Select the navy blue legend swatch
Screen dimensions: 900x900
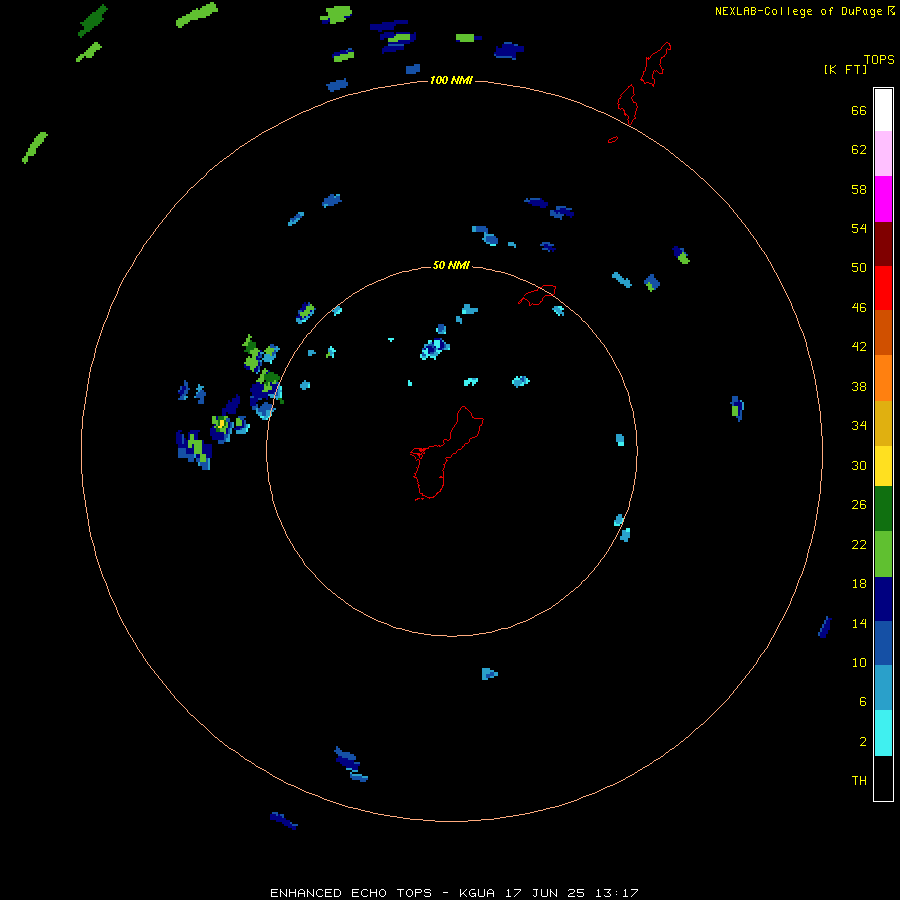(883, 599)
